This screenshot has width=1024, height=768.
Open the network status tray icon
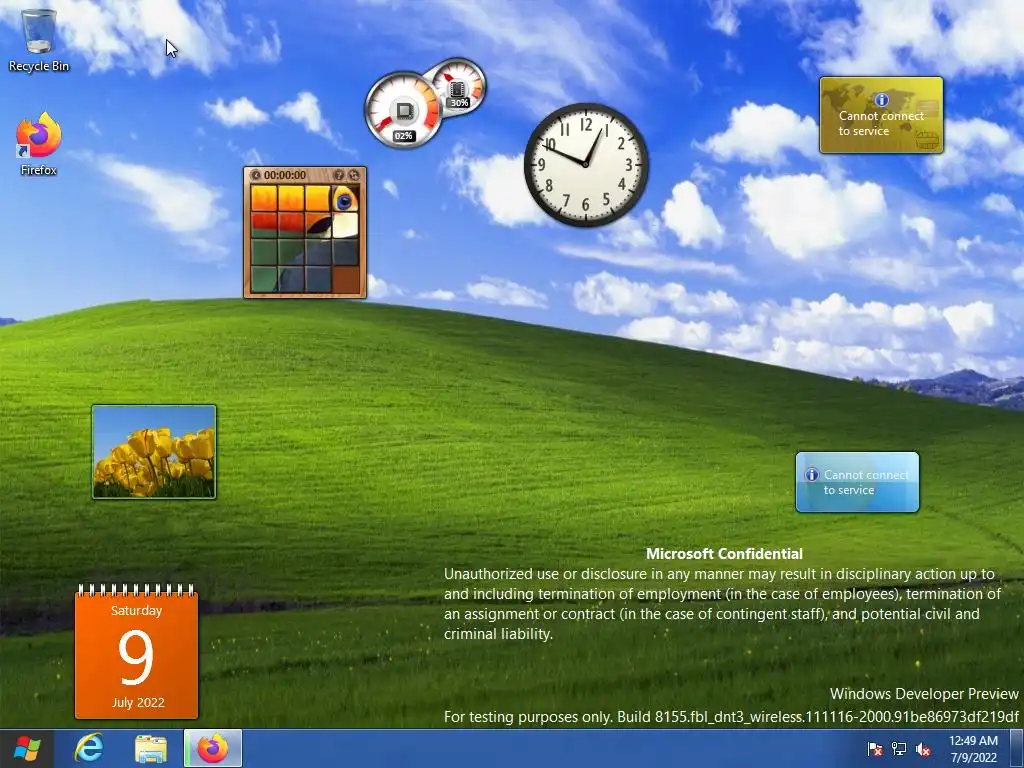899,749
